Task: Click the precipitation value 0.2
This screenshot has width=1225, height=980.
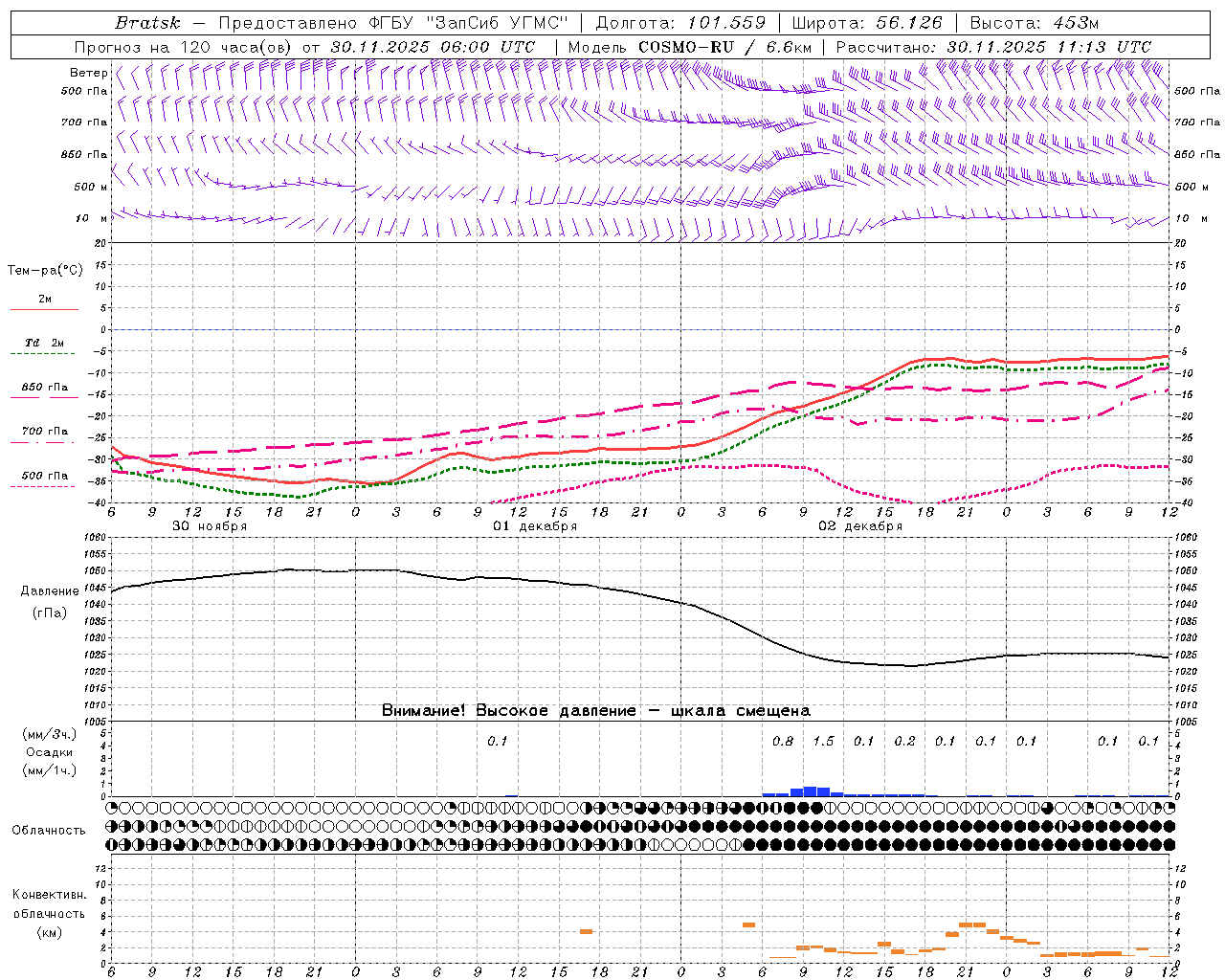Action: pyautogui.click(x=904, y=741)
